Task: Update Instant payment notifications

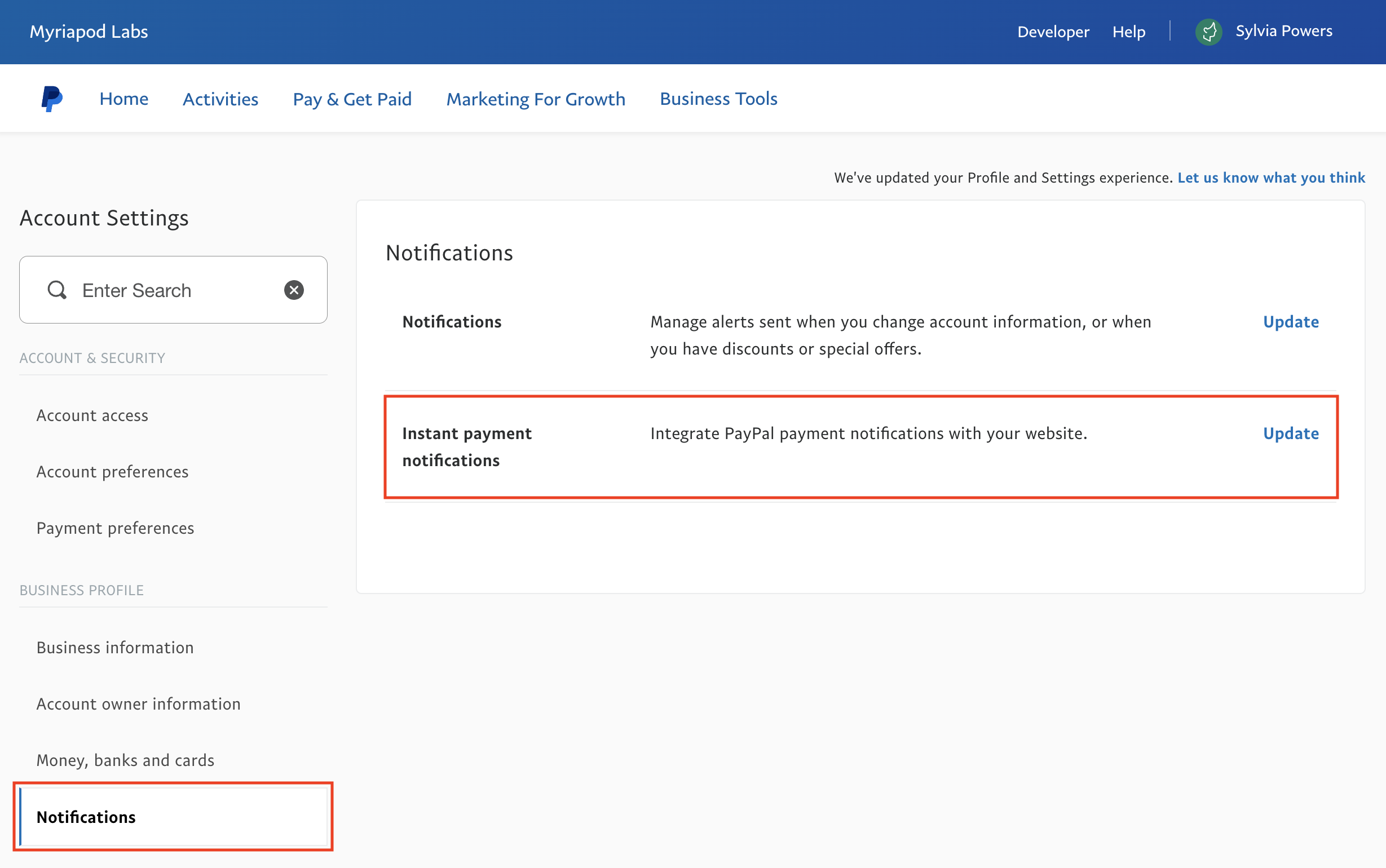Action: click(x=1291, y=433)
